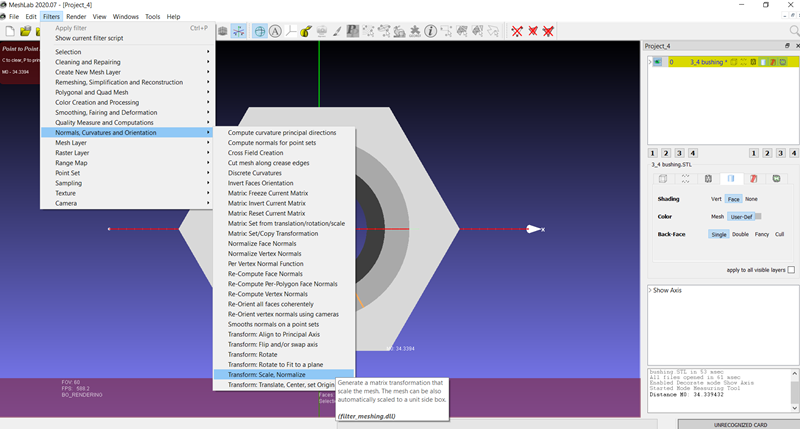This screenshot has height=429, width=800.
Task: Click Show current filter script
Action: click(128, 38)
